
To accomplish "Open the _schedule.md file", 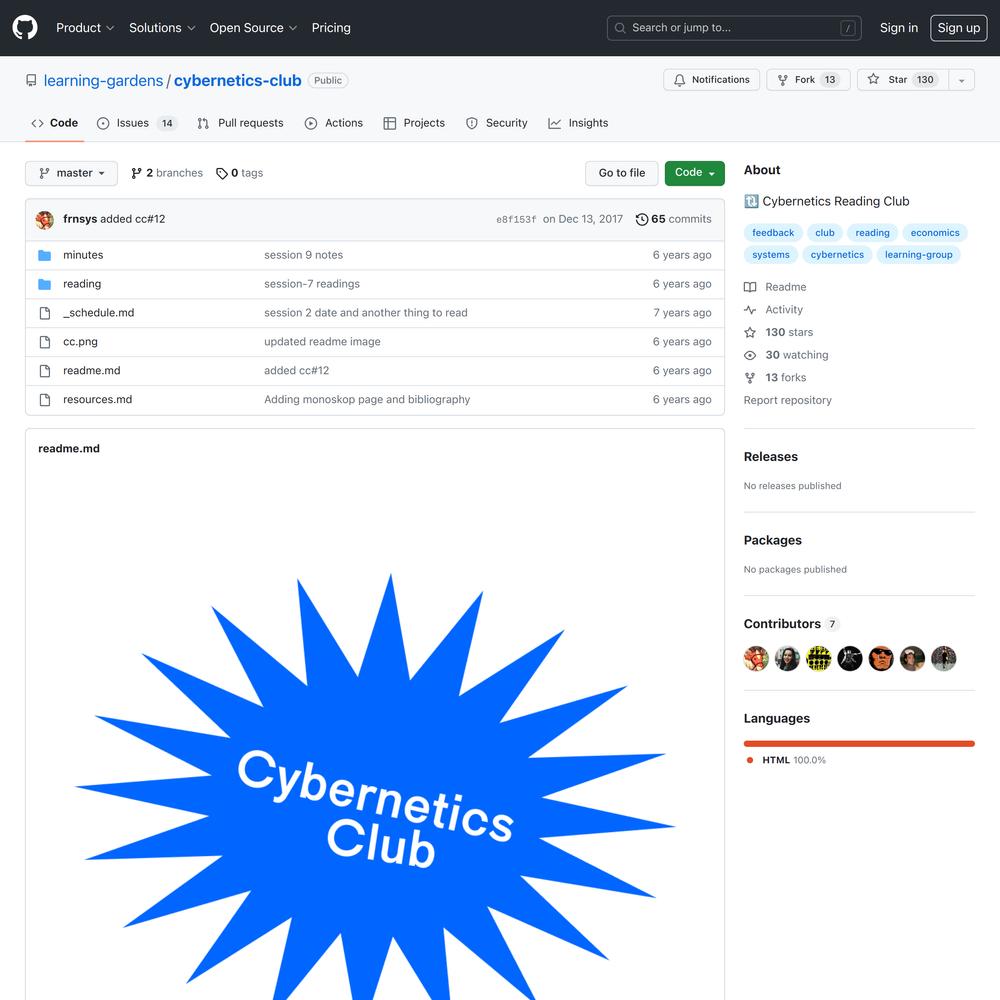I will click(x=99, y=312).
